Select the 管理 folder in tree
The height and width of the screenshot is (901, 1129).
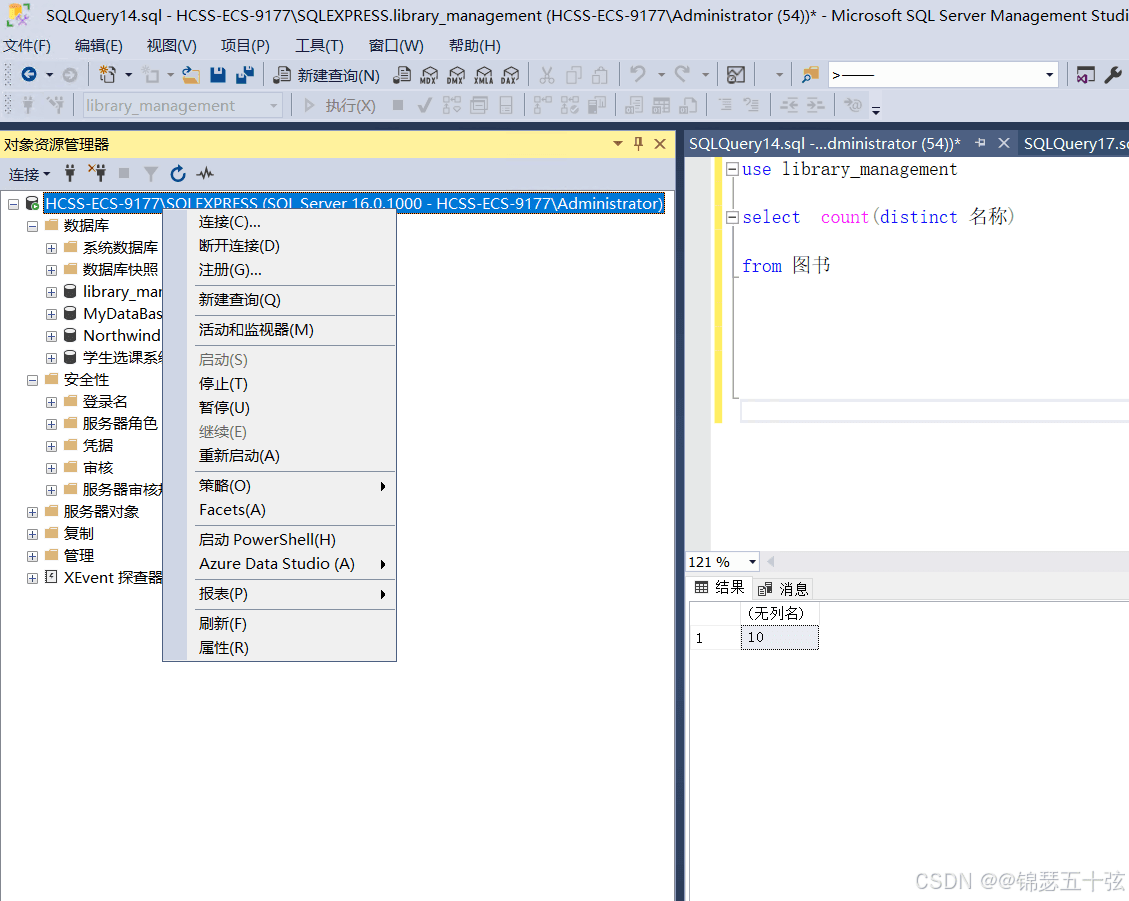click(x=78, y=556)
